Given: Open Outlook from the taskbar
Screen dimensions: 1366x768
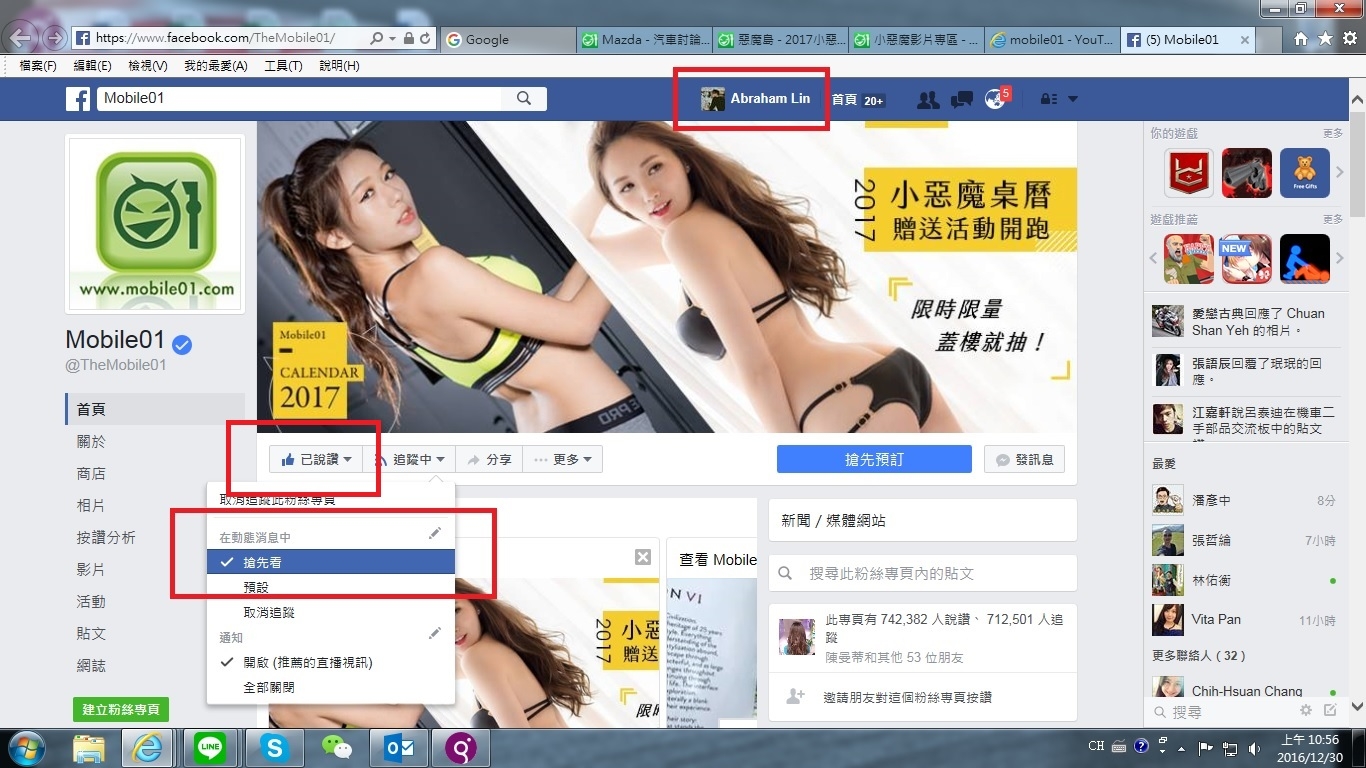Looking at the screenshot, I should [399, 748].
